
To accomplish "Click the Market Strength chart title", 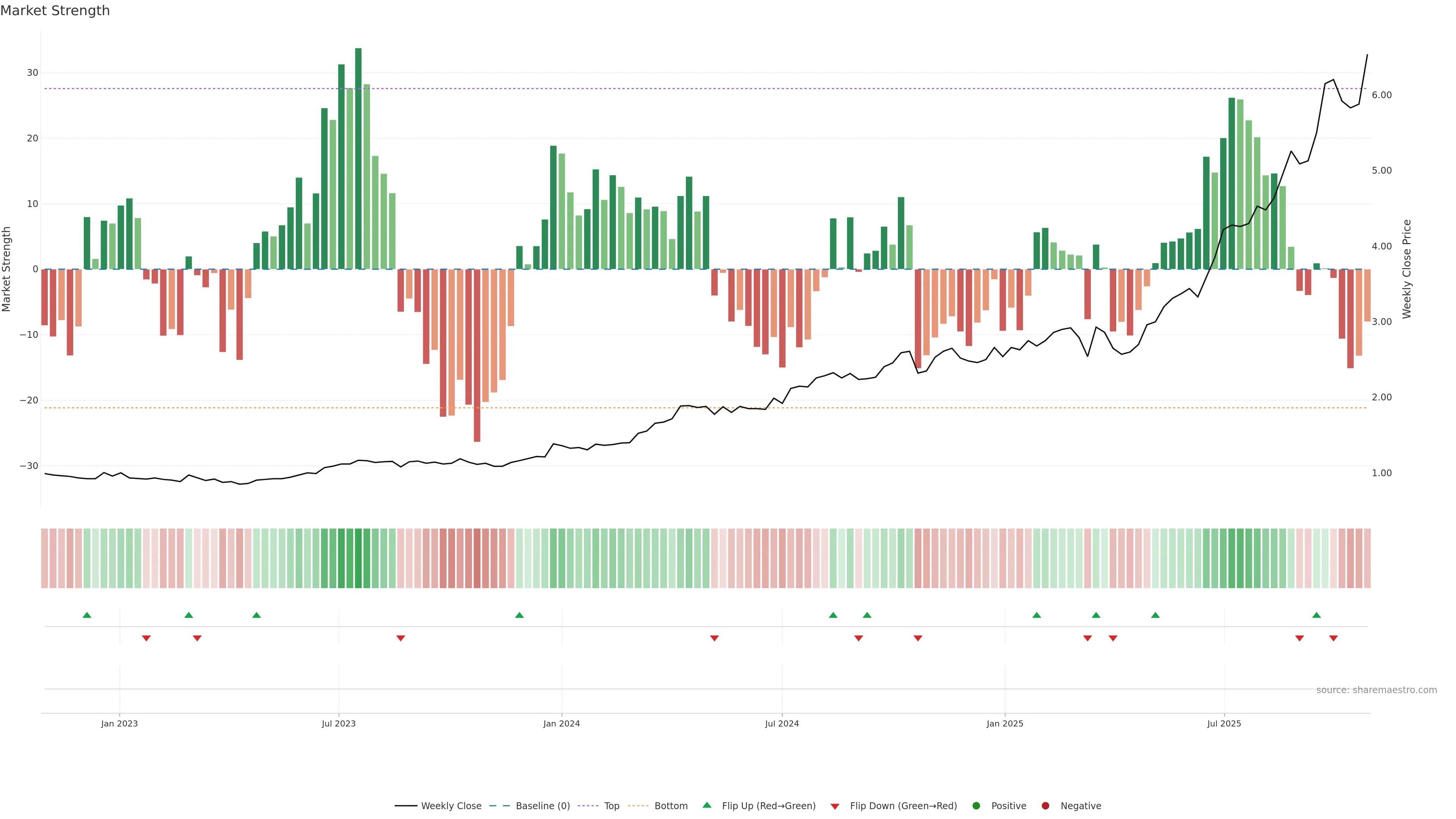I will (x=55, y=11).
